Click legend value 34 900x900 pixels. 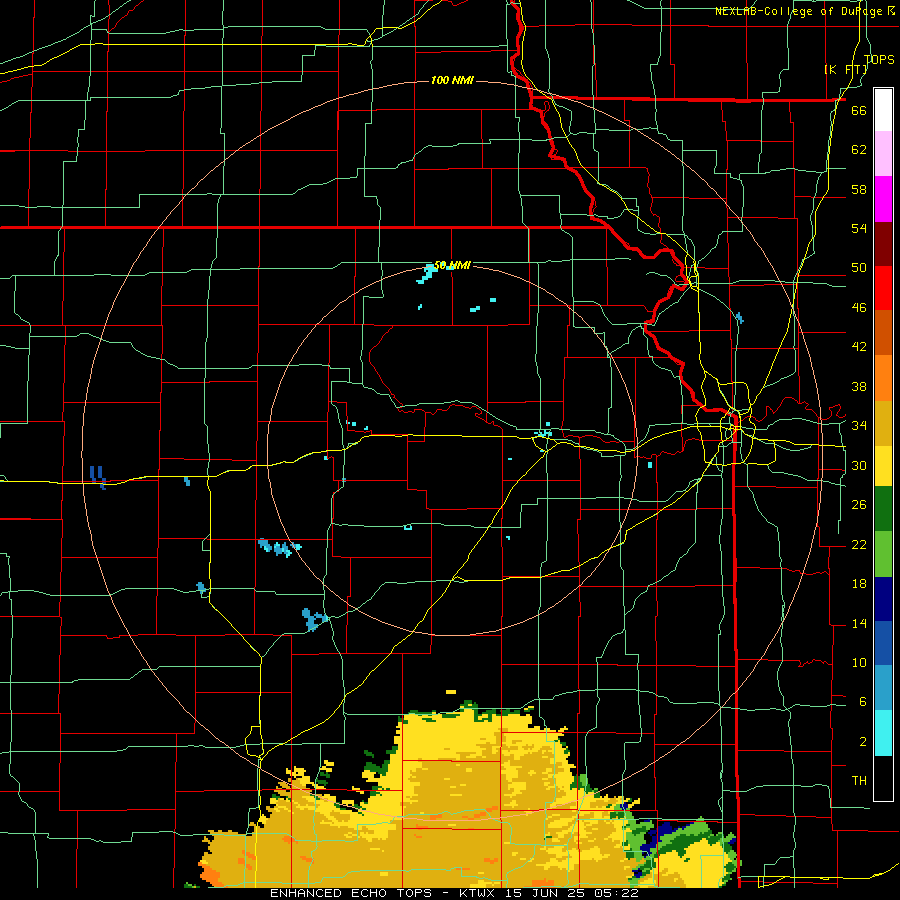pyautogui.click(x=859, y=426)
